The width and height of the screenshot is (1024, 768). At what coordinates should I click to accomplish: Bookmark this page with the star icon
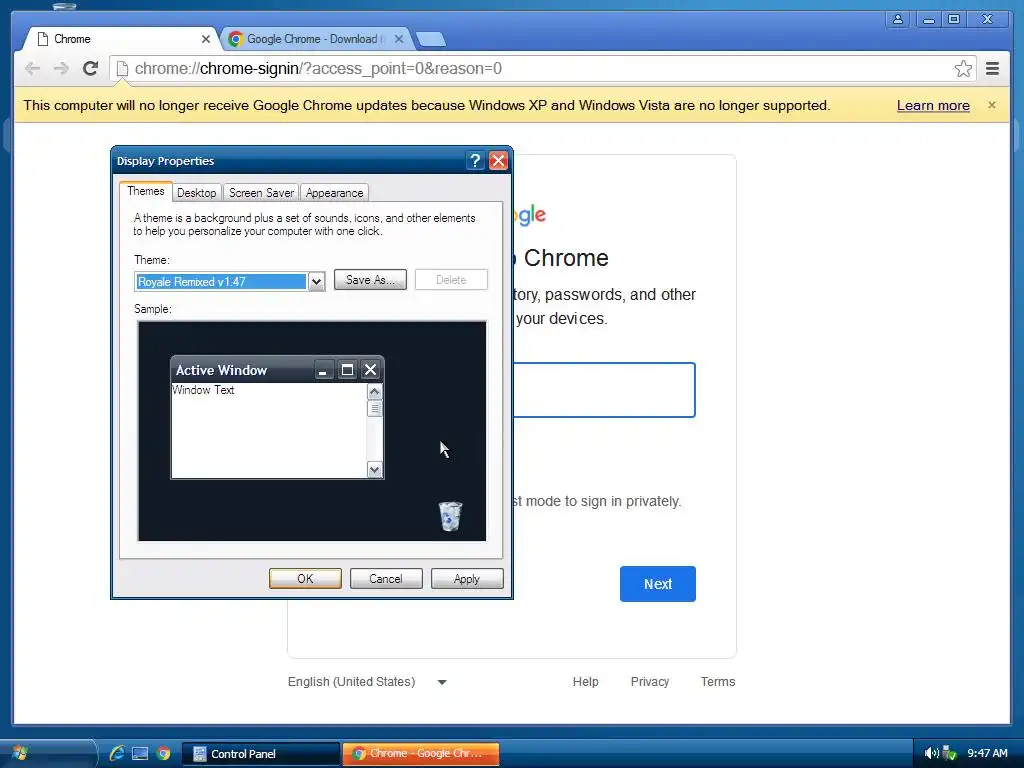click(963, 69)
